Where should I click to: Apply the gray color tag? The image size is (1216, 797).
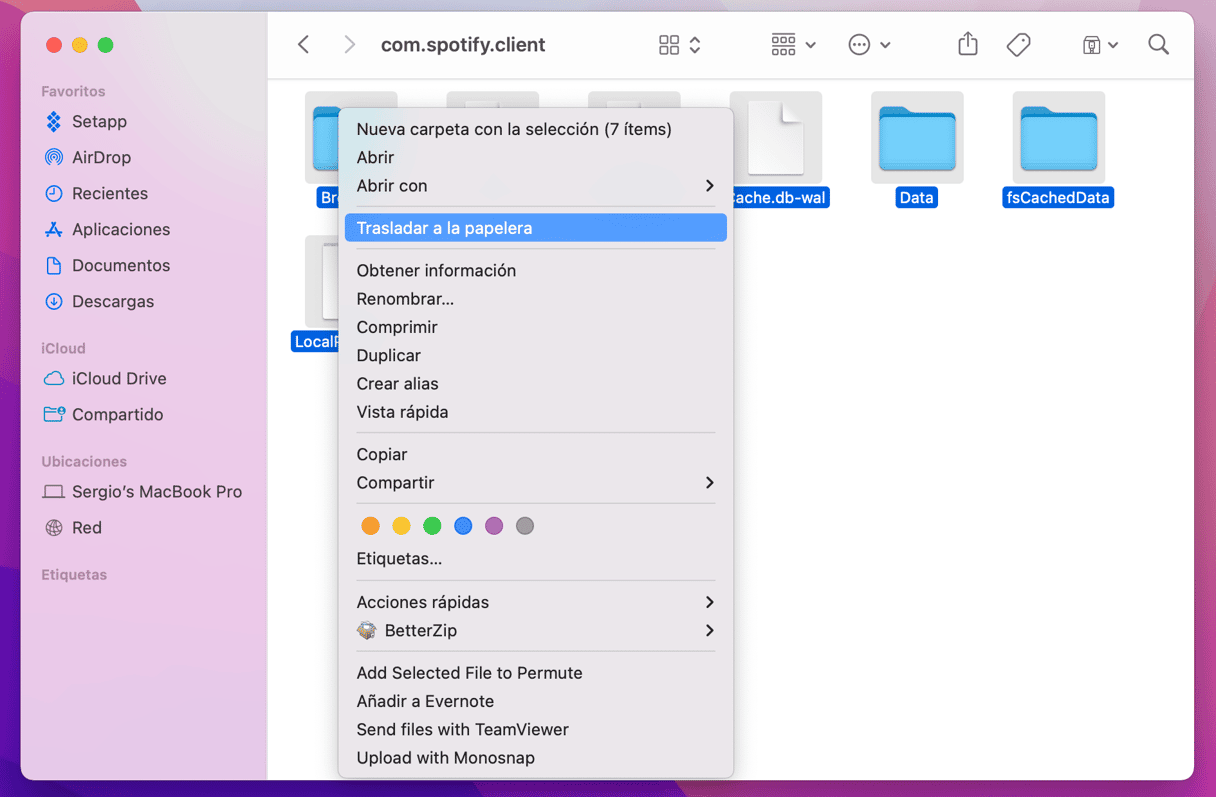coord(525,526)
